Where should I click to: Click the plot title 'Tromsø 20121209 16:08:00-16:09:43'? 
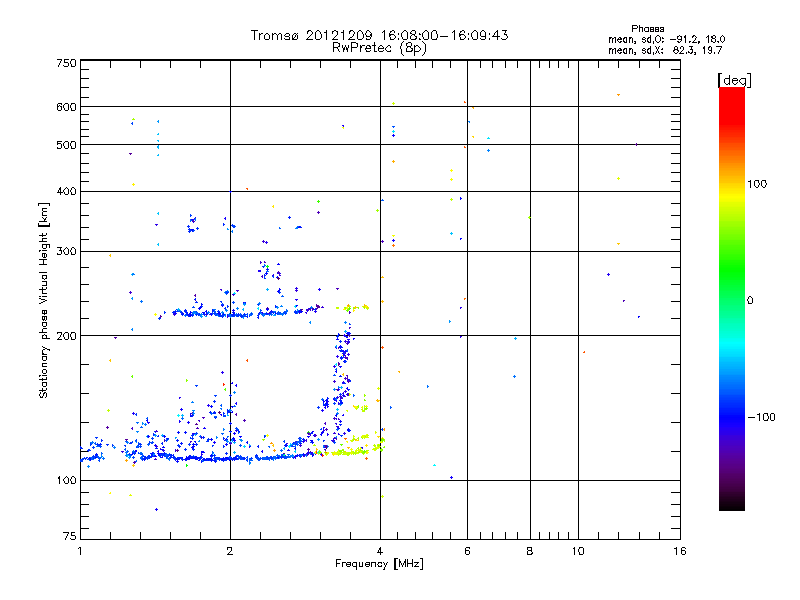(x=379, y=35)
